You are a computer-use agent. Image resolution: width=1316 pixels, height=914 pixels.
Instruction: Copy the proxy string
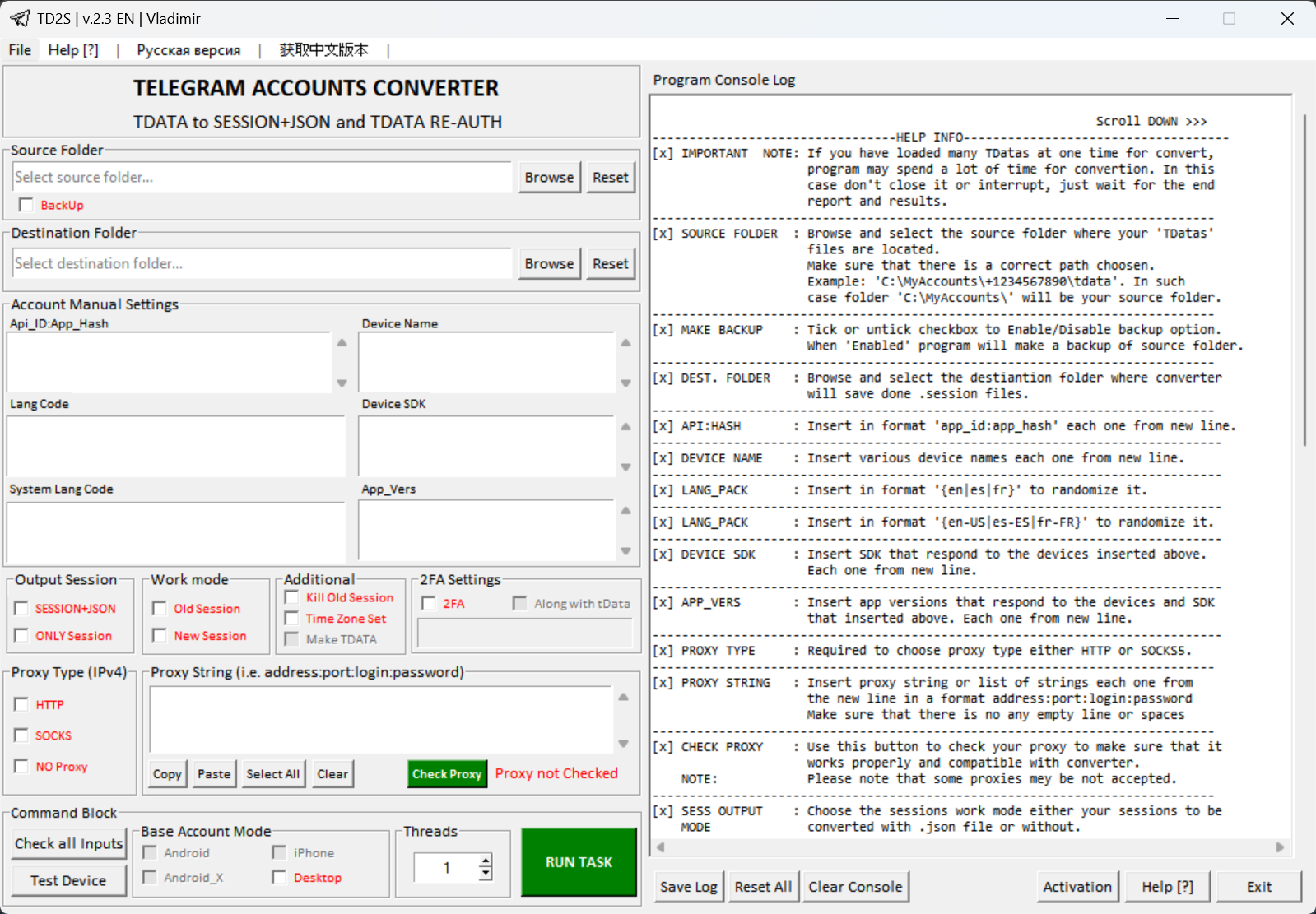tap(167, 774)
